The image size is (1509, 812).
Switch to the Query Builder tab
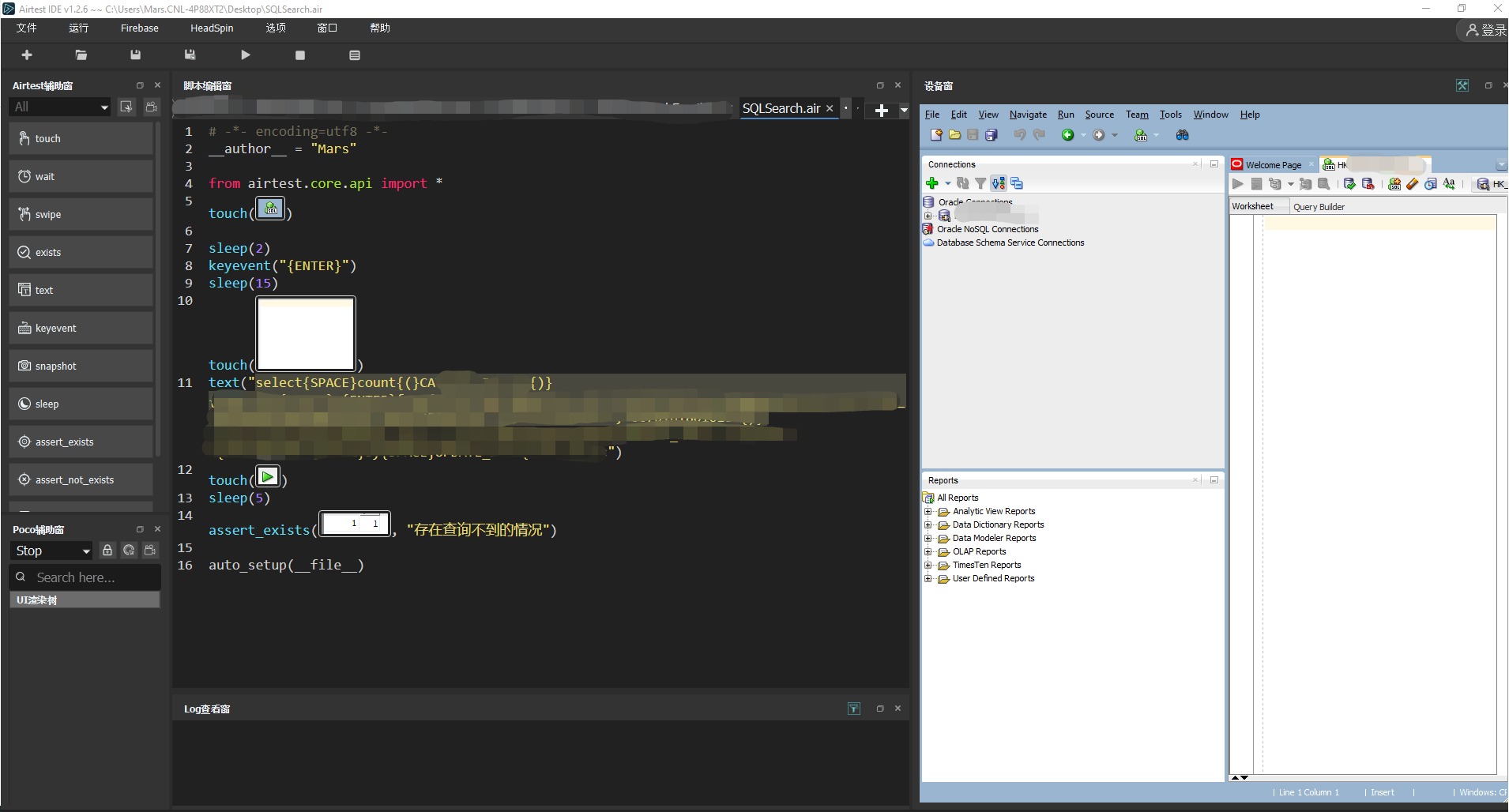[x=1319, y=207]
